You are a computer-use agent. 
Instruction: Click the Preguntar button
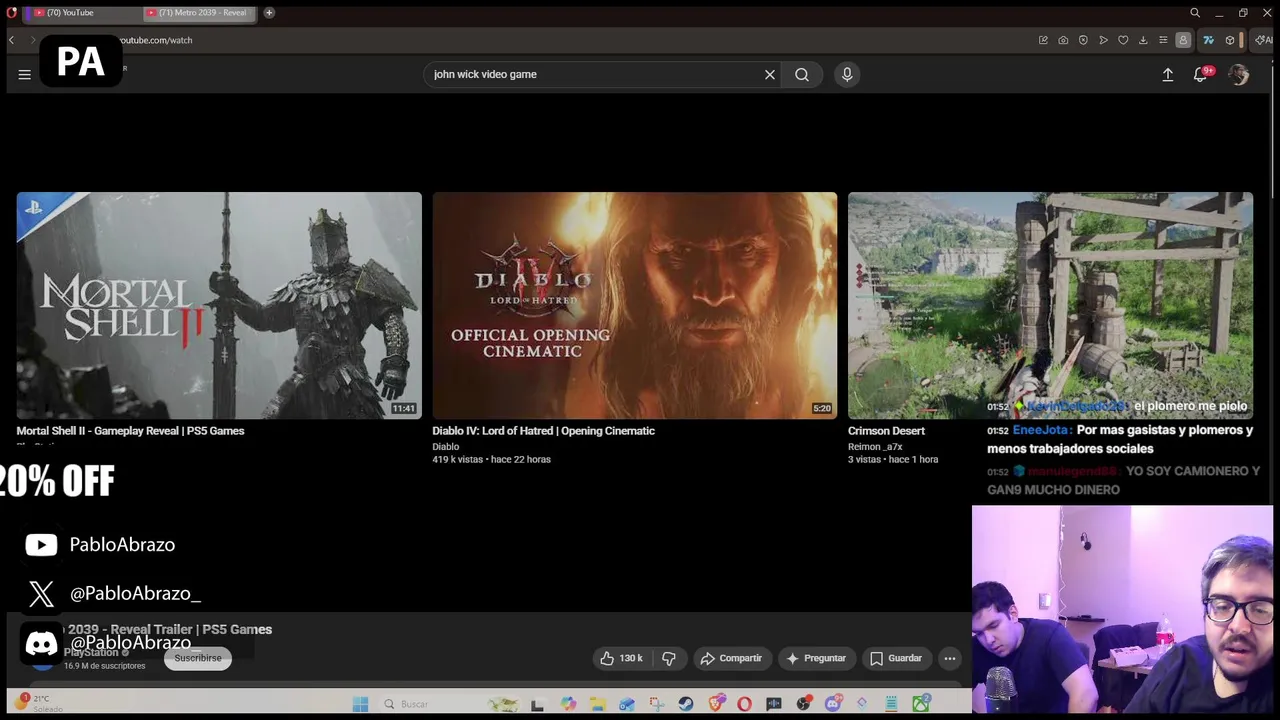816,658
